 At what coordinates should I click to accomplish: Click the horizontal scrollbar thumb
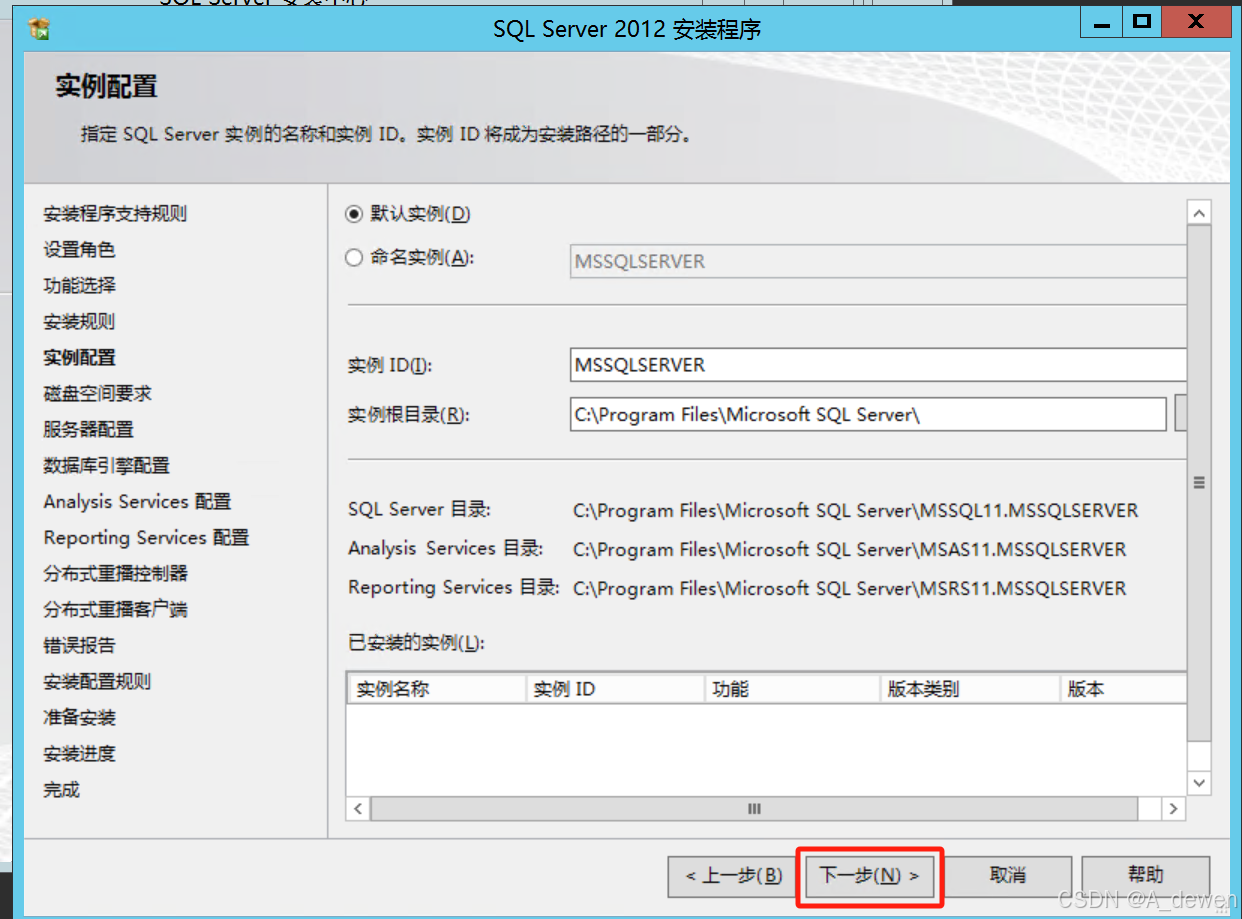pos(754,808)
